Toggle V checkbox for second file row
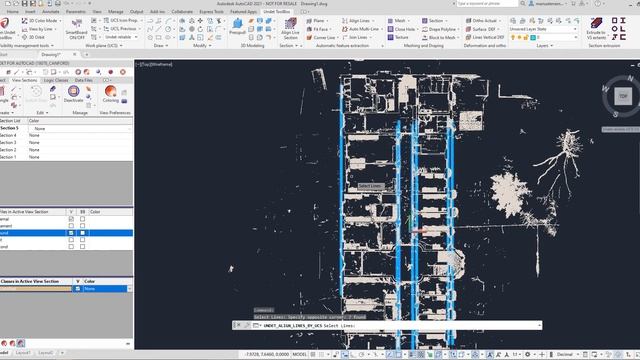 [71, 226]
